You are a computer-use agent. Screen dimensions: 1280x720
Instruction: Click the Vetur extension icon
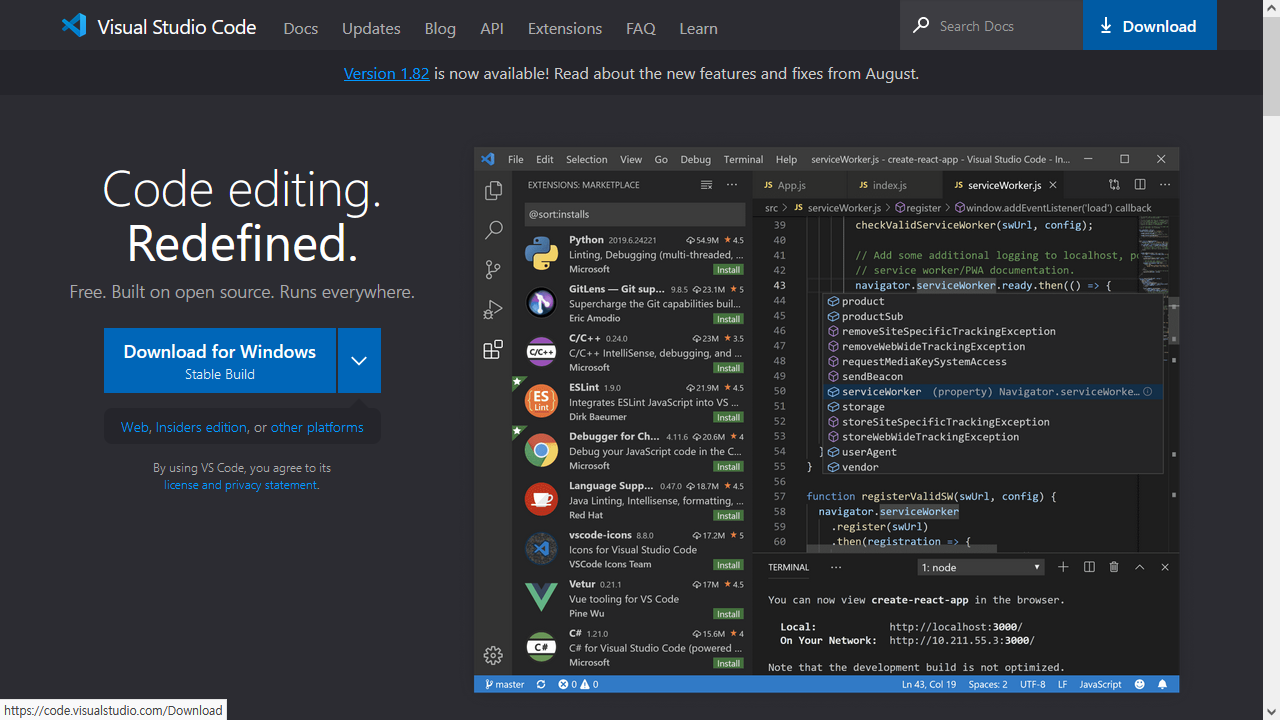(x=541, y=598)
